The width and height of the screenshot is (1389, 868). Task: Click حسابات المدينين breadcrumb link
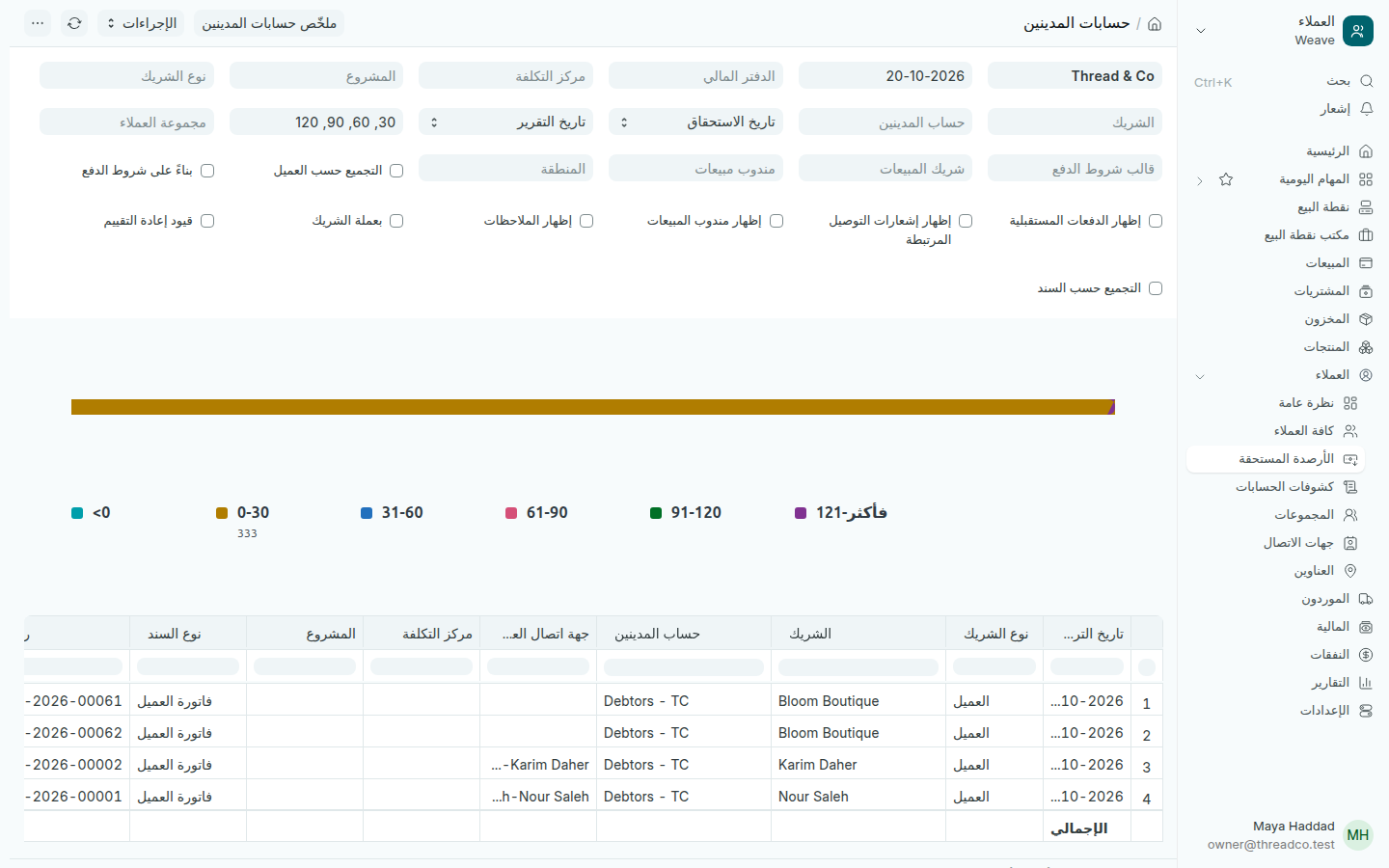tap(1076, 23)
